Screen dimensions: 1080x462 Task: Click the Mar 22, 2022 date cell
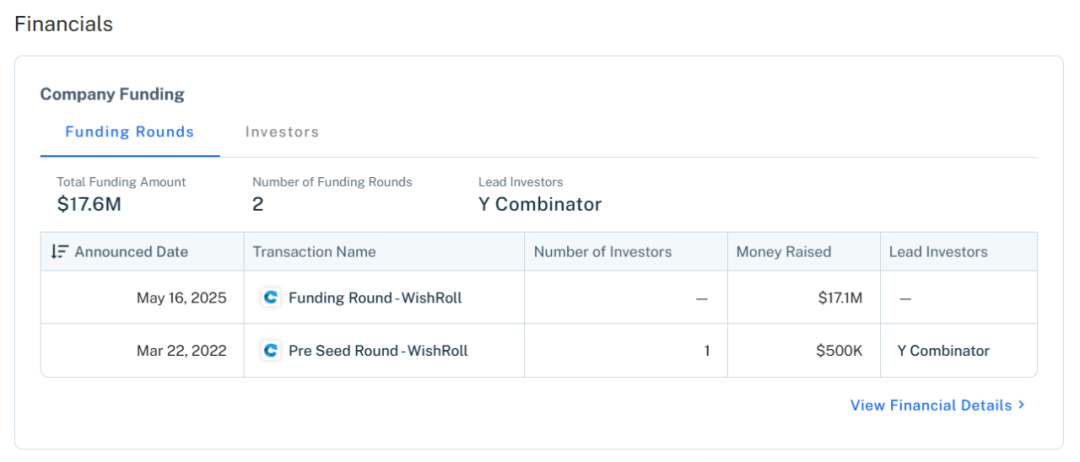[181, 351]
